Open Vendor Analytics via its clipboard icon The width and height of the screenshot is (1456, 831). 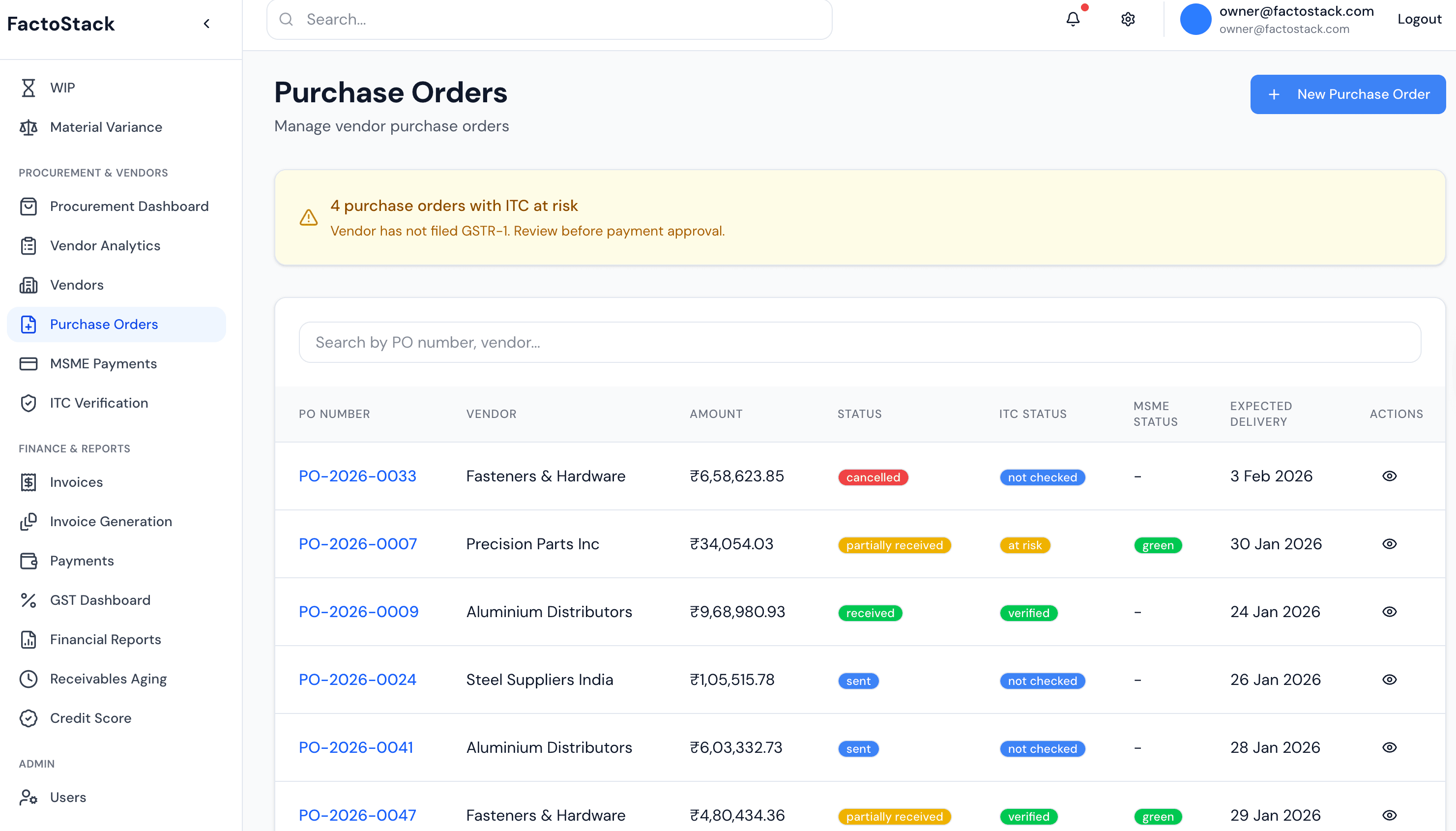point(29,245)
